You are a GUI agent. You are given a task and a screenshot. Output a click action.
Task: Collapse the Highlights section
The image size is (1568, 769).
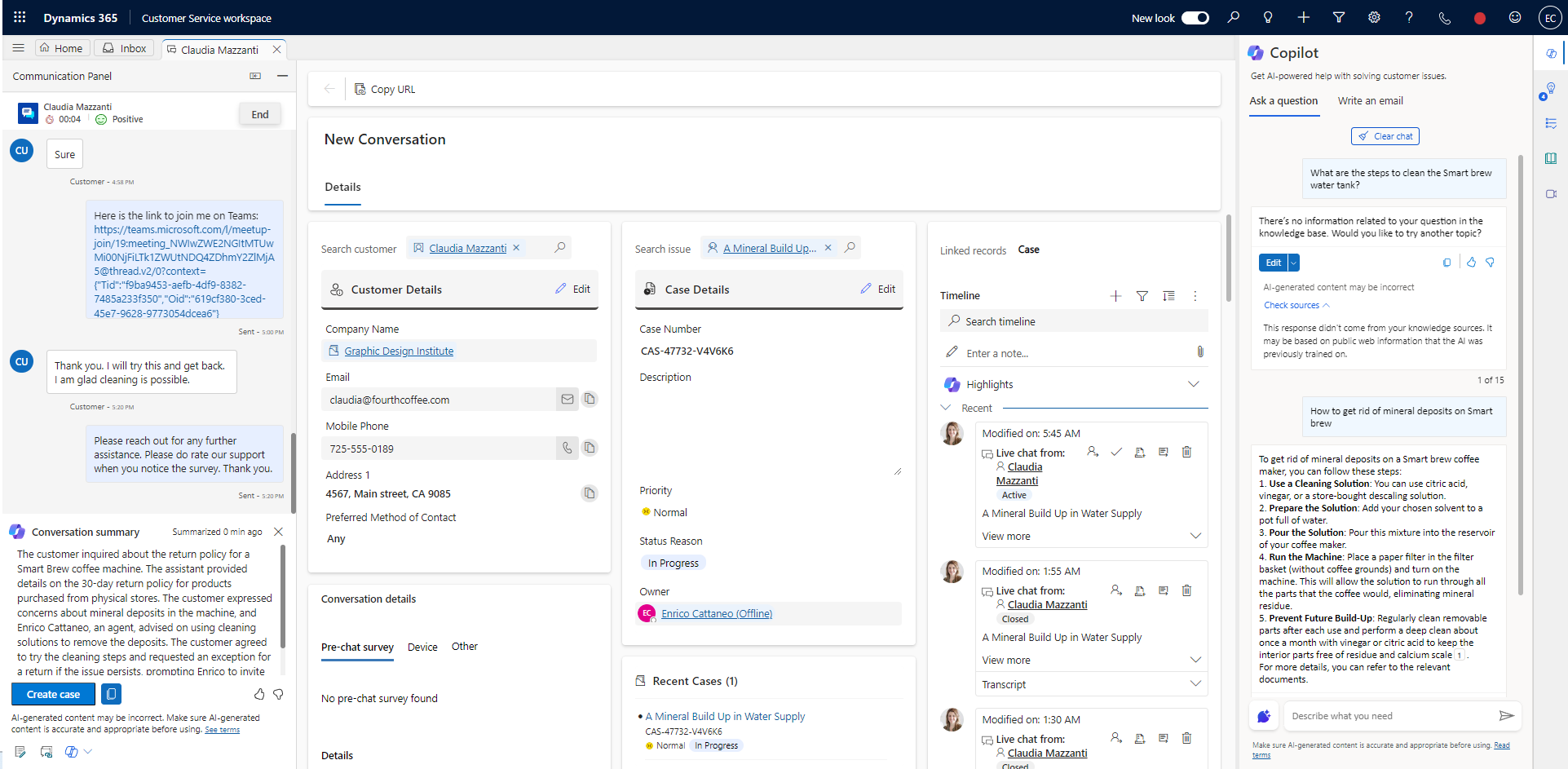pyautogui.click(x=1194, y=383)
